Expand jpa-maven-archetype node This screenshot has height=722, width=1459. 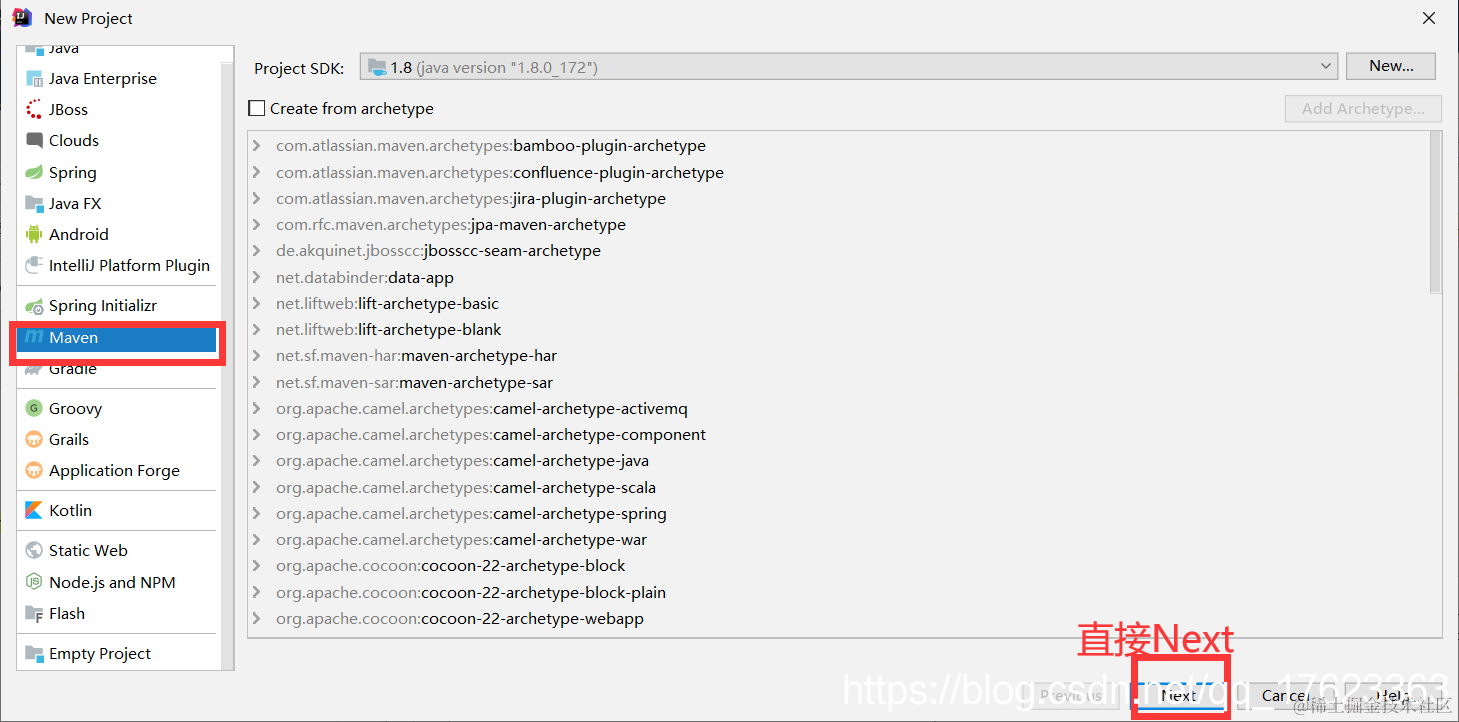tap(258, 225)
